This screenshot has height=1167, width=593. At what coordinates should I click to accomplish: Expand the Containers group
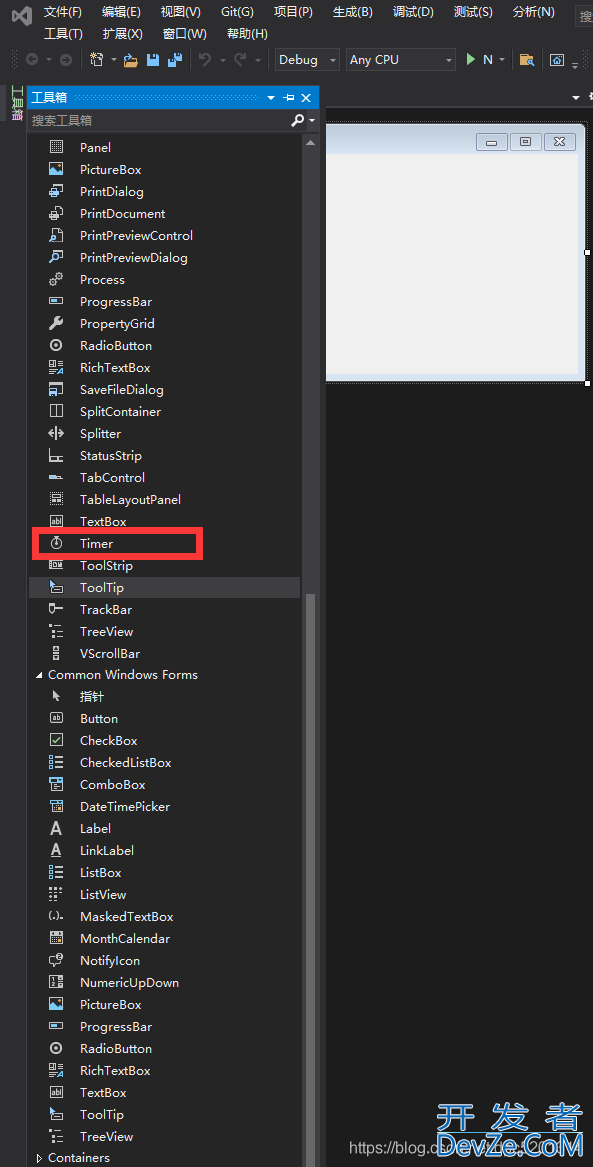(39, 1158)
